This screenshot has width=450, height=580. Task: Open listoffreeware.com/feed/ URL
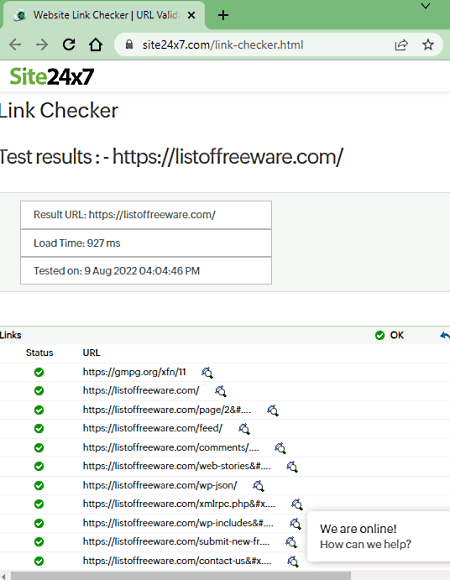153,428
